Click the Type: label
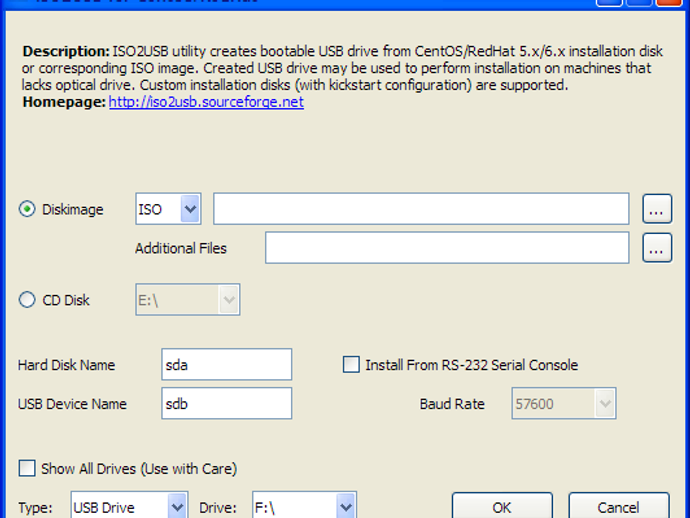 pyautogui.click(x=35, y=508)
